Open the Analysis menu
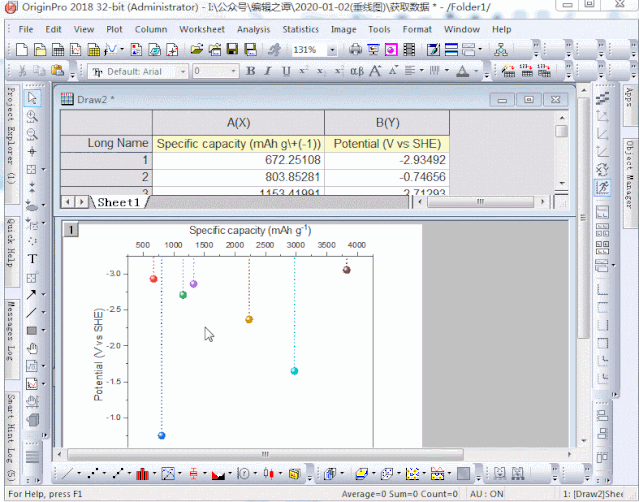The image size is (639, 502). (254, 29)
